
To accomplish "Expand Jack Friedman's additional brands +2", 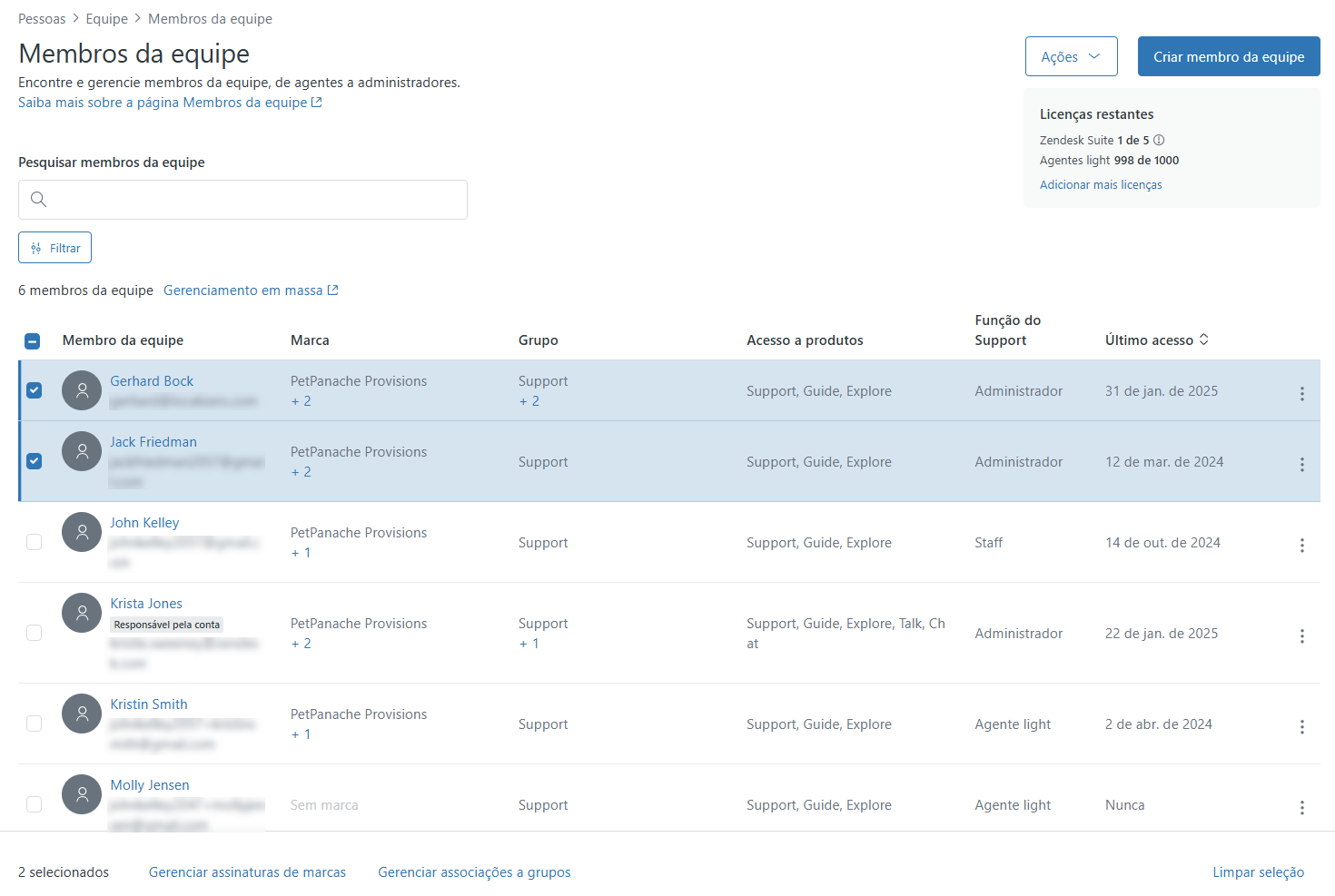I will tap(302, 472).
